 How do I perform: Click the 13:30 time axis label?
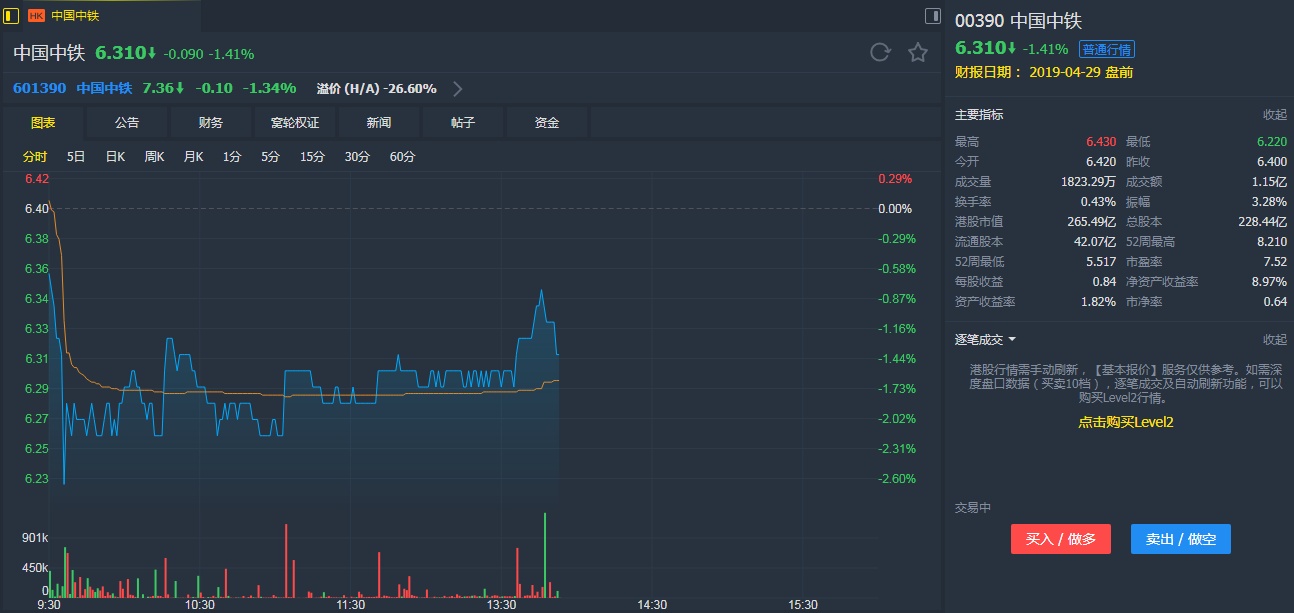pyautogui.click(x=501, y=605)
